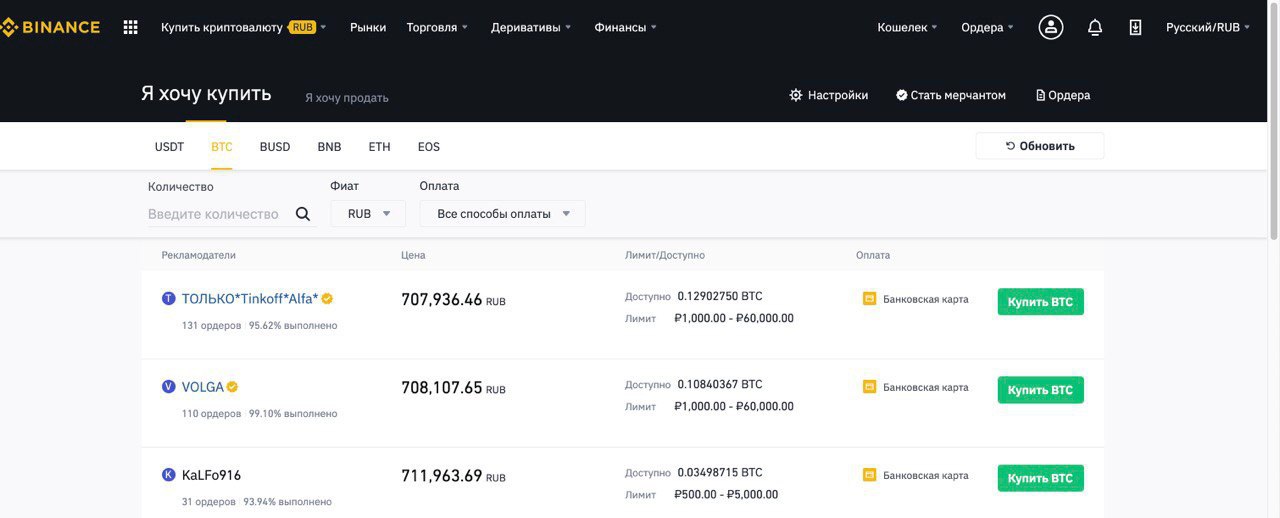Click the Ордера document icon in header

1040,95
